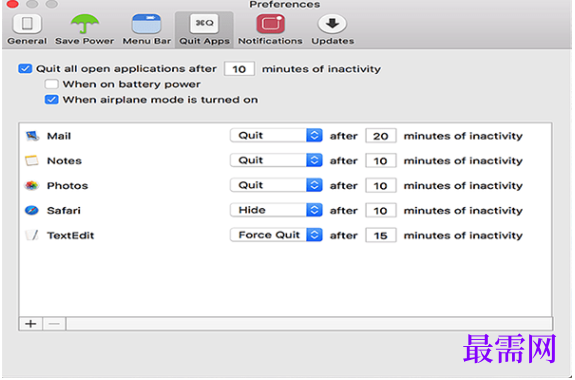This screenshot has width=575, height=380.
Task: Open Notifications pane icon
Action: point(270,24)
